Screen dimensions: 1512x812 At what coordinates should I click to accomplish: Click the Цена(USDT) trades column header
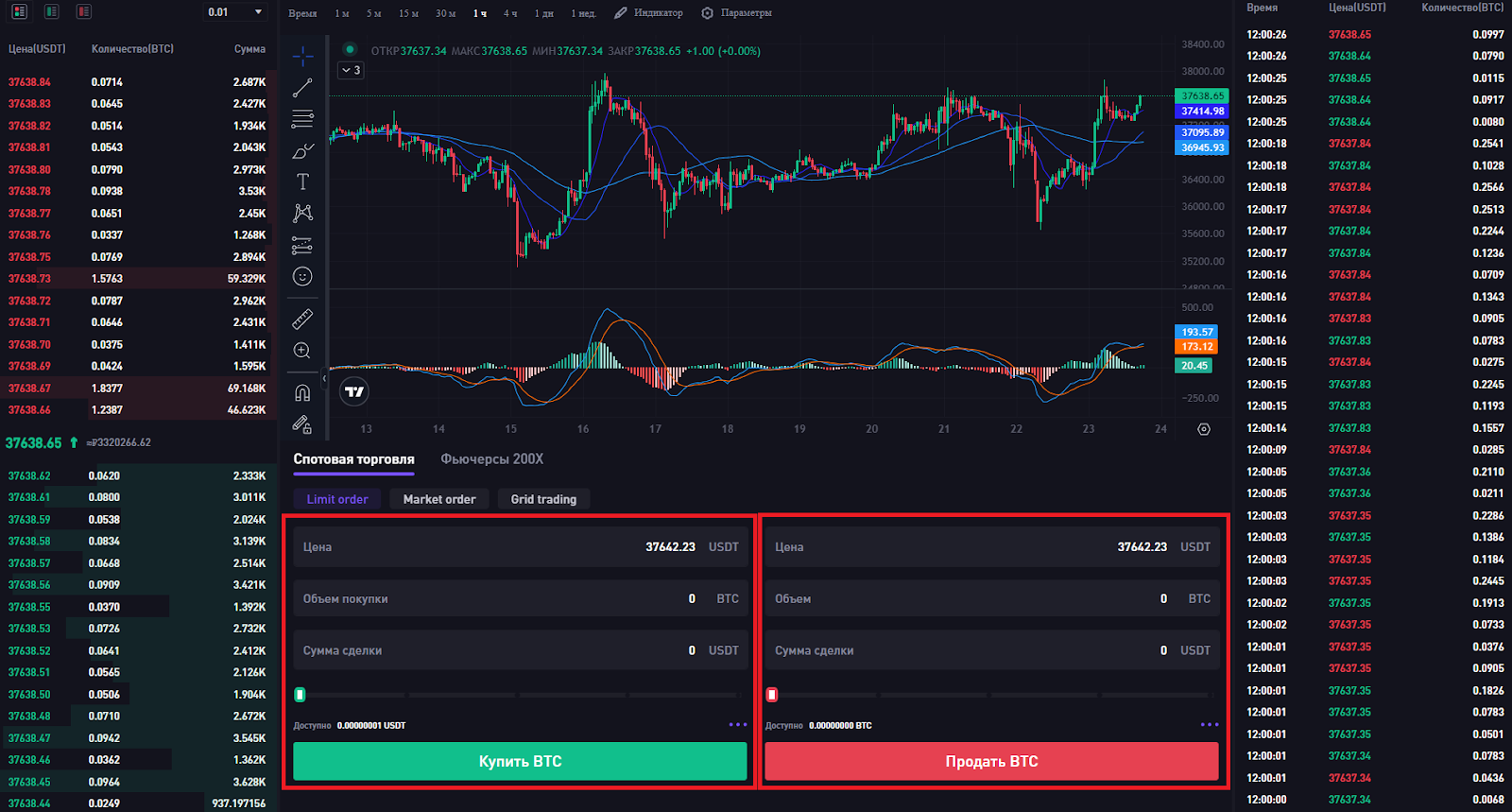click(1357, 8)
